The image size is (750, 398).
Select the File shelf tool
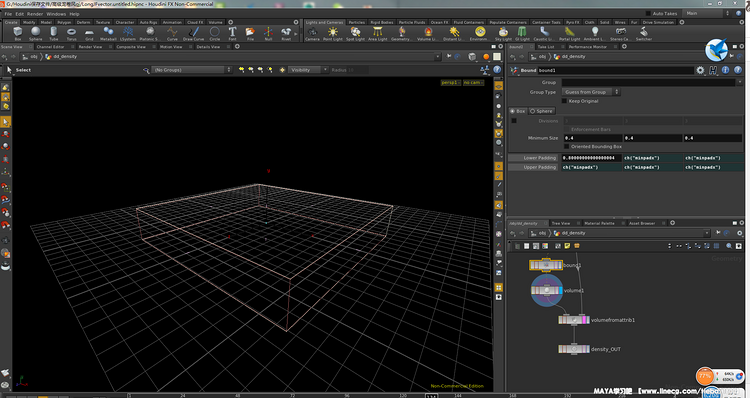pos(250,33)
